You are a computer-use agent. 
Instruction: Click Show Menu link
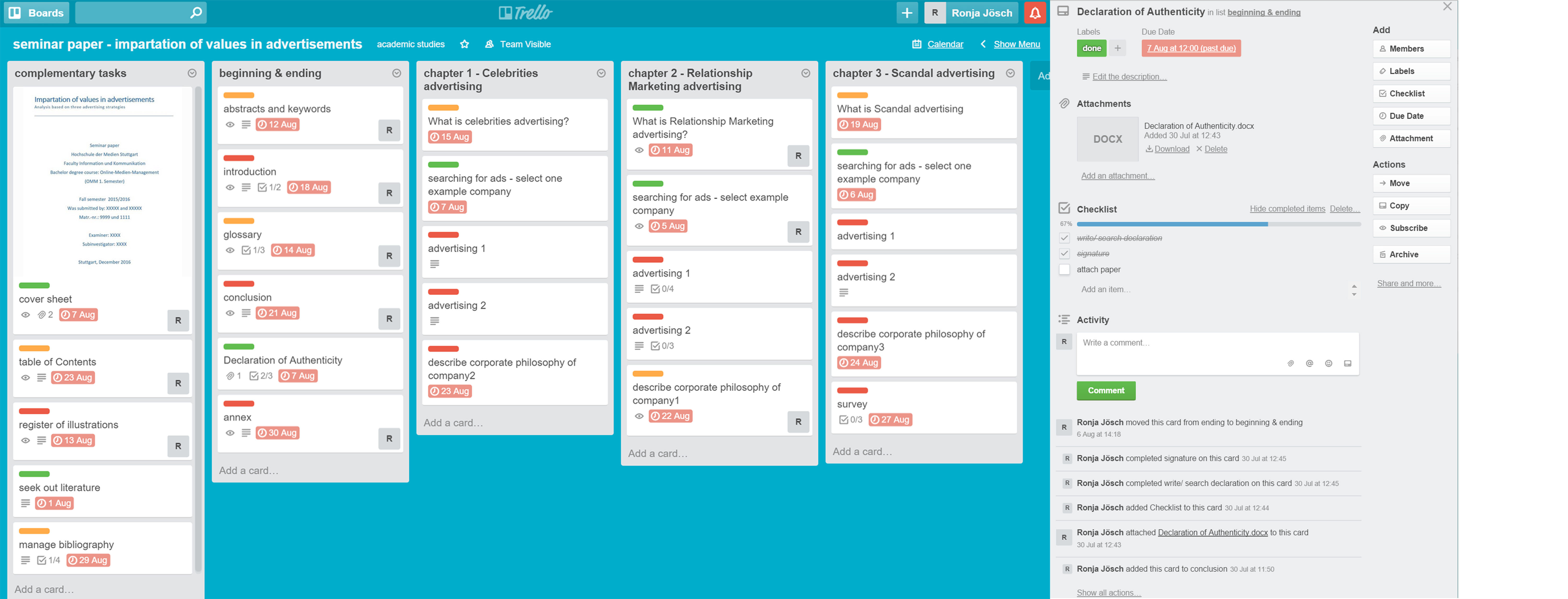pyautogui.click(x=1010, y=44)
